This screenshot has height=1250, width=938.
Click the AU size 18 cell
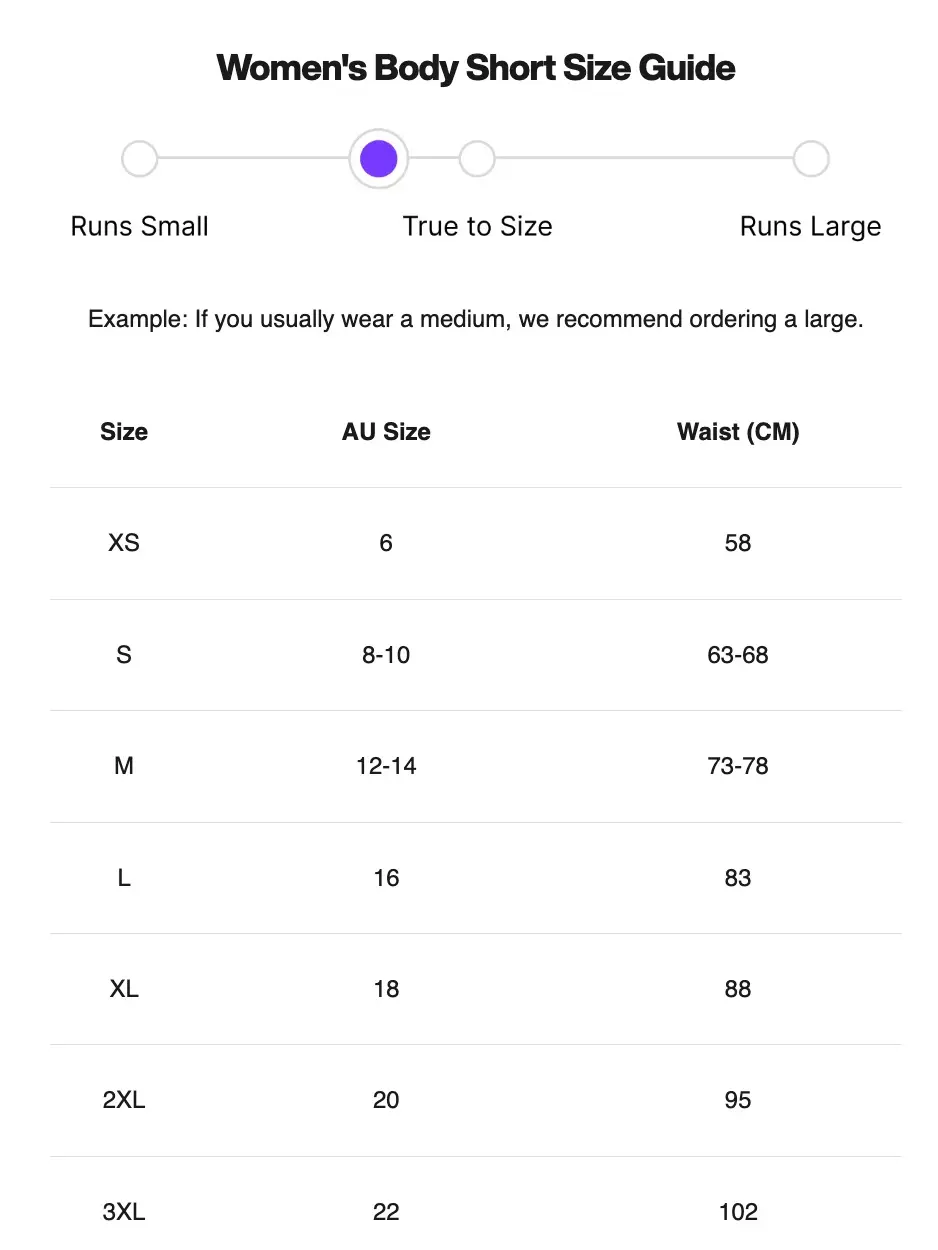coord(386,989)
